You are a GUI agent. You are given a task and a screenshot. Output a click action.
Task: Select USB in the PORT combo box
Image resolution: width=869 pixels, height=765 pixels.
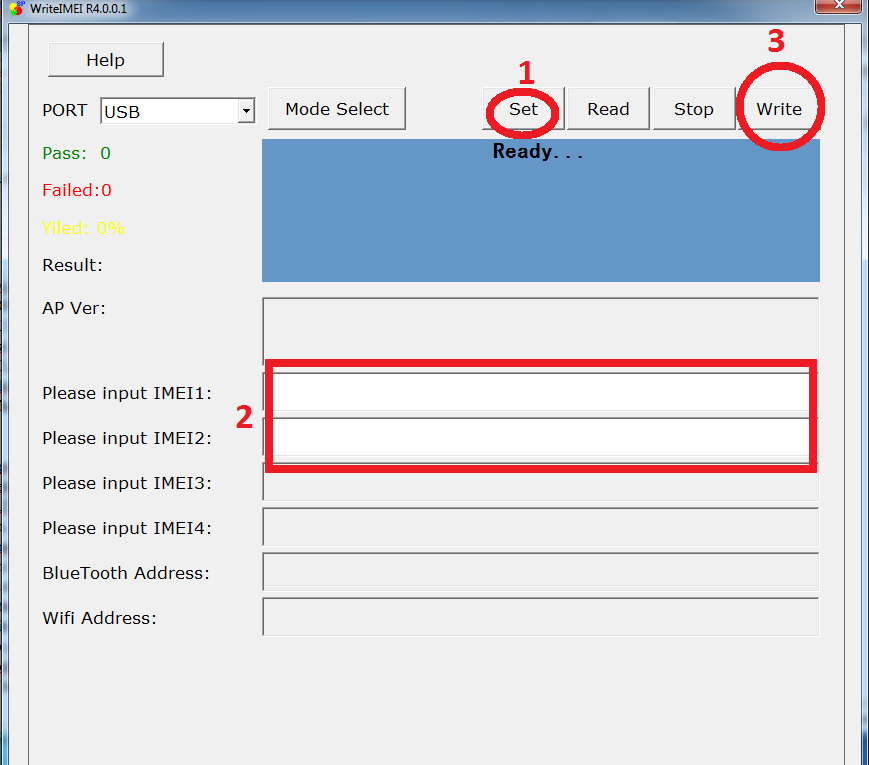point(160,111)
